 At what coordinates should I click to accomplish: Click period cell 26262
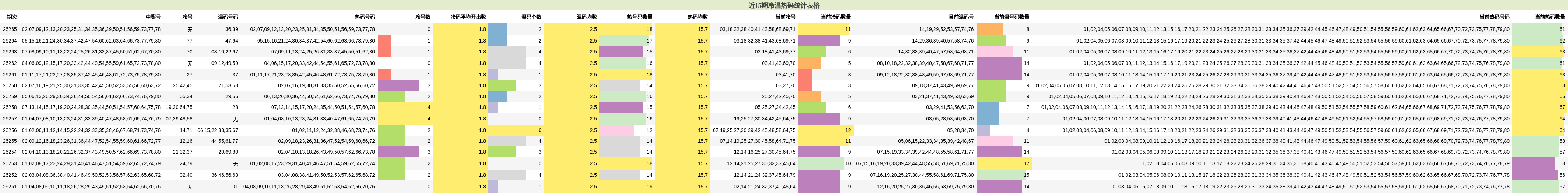tap(10, 63)
